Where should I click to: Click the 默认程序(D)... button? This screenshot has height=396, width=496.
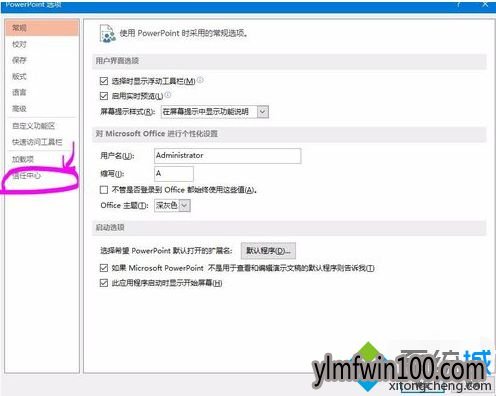coord(268,251)
